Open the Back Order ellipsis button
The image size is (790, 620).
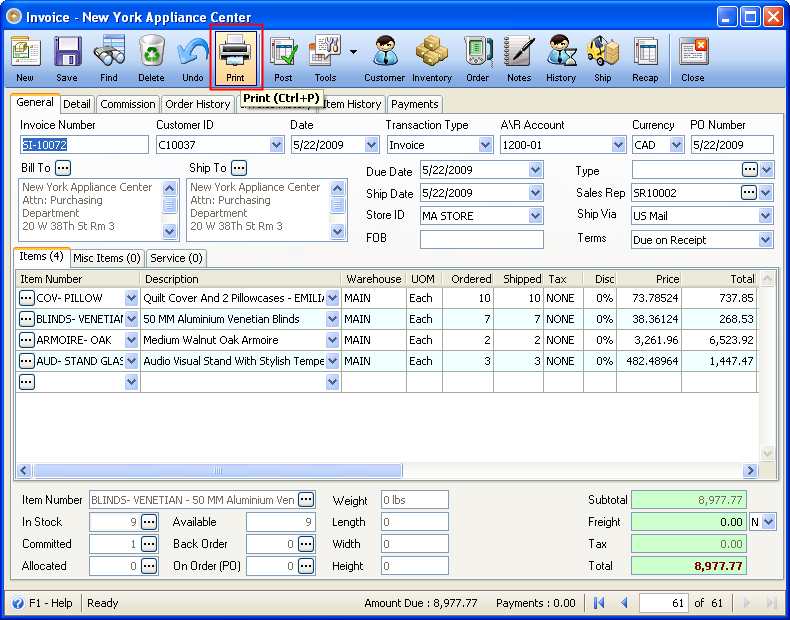306,544
